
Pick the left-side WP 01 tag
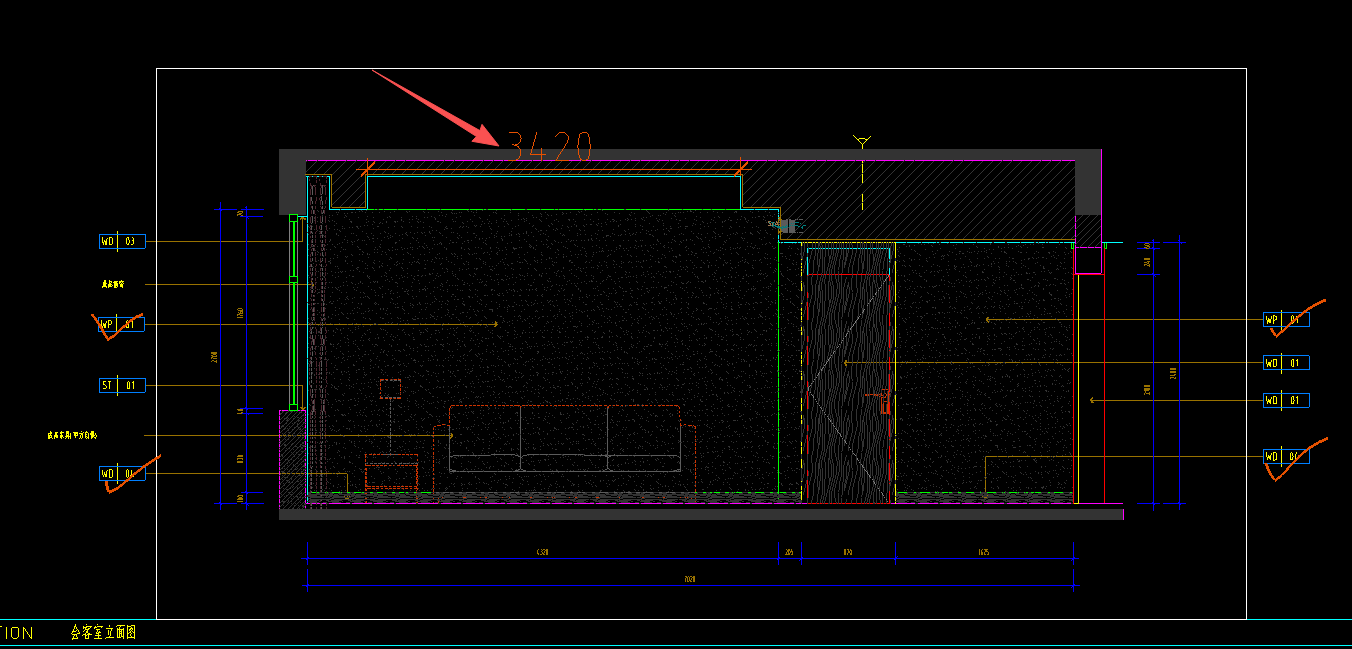coord(122,324)
